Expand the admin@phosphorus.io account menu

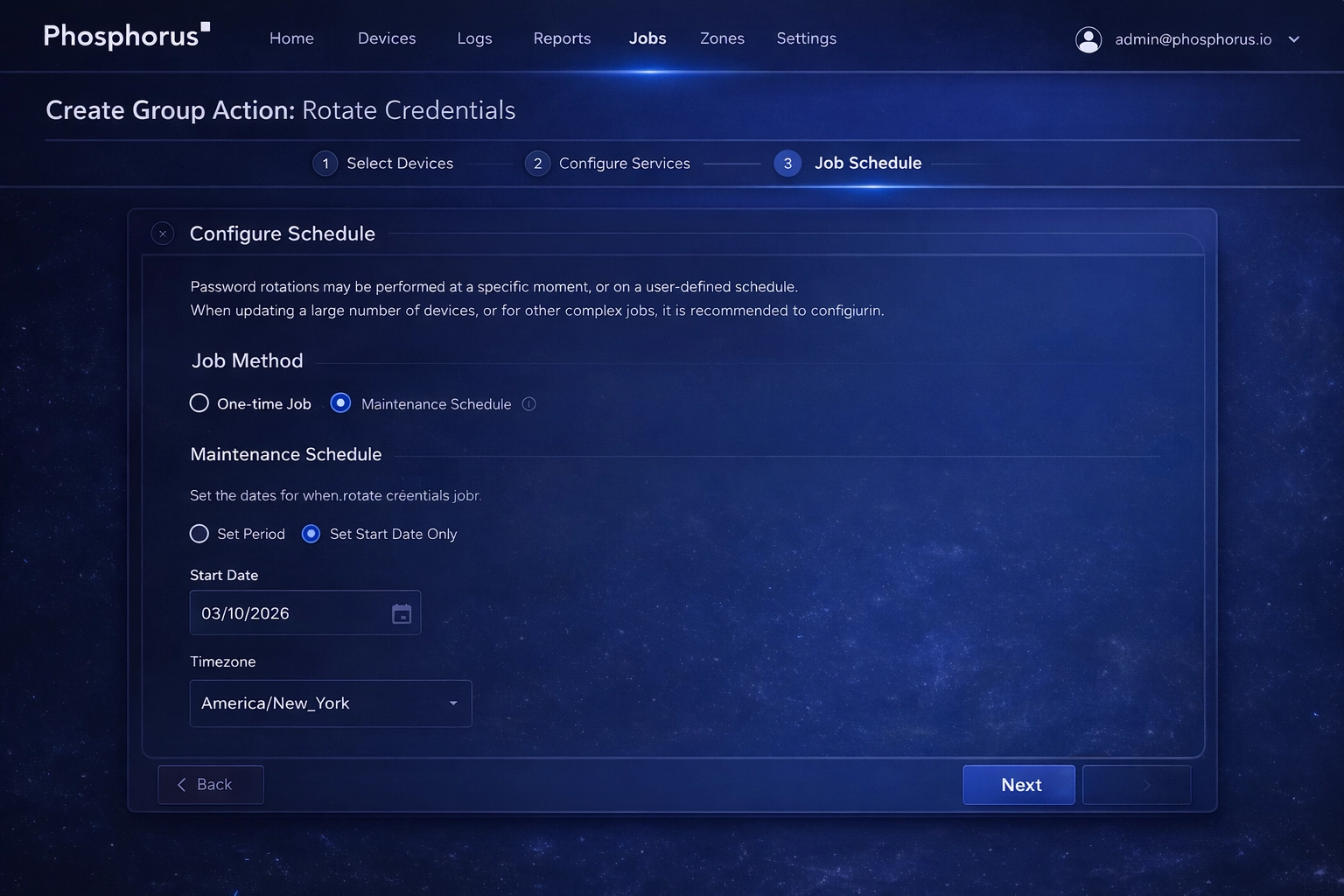click(1293, 38)
